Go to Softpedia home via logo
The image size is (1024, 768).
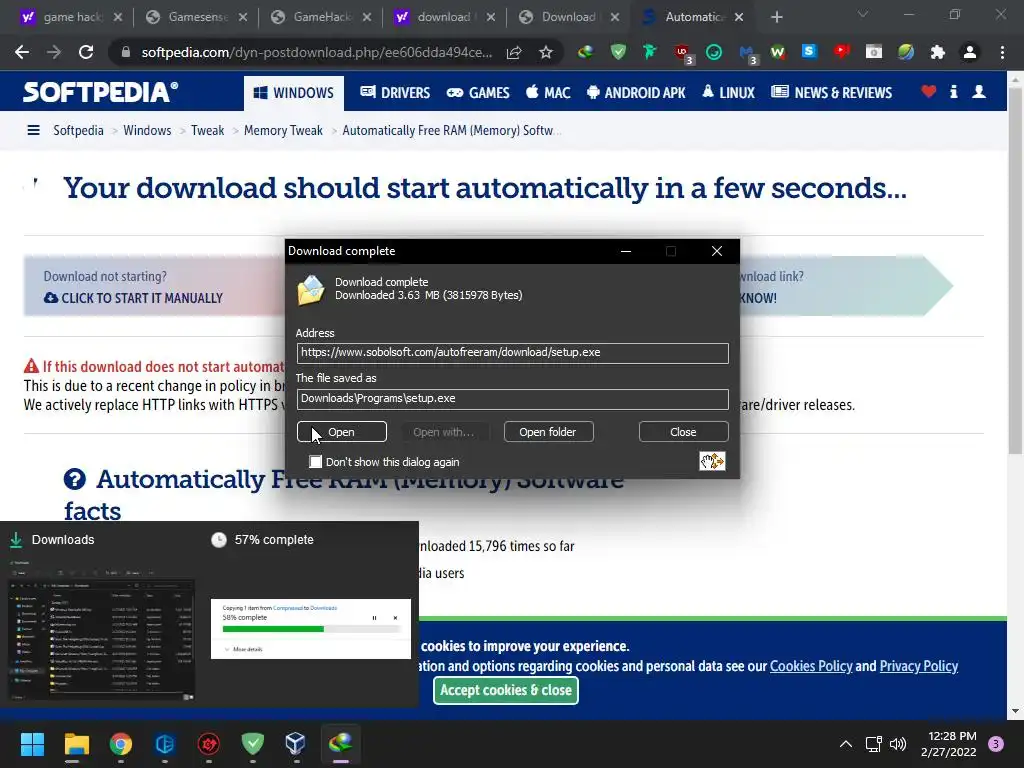[x=100, y=92]
